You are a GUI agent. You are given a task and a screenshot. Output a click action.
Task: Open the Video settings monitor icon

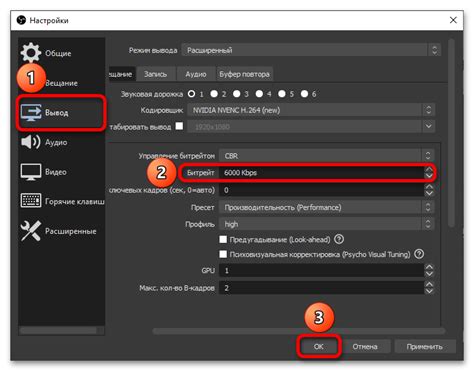pos(31,172)
